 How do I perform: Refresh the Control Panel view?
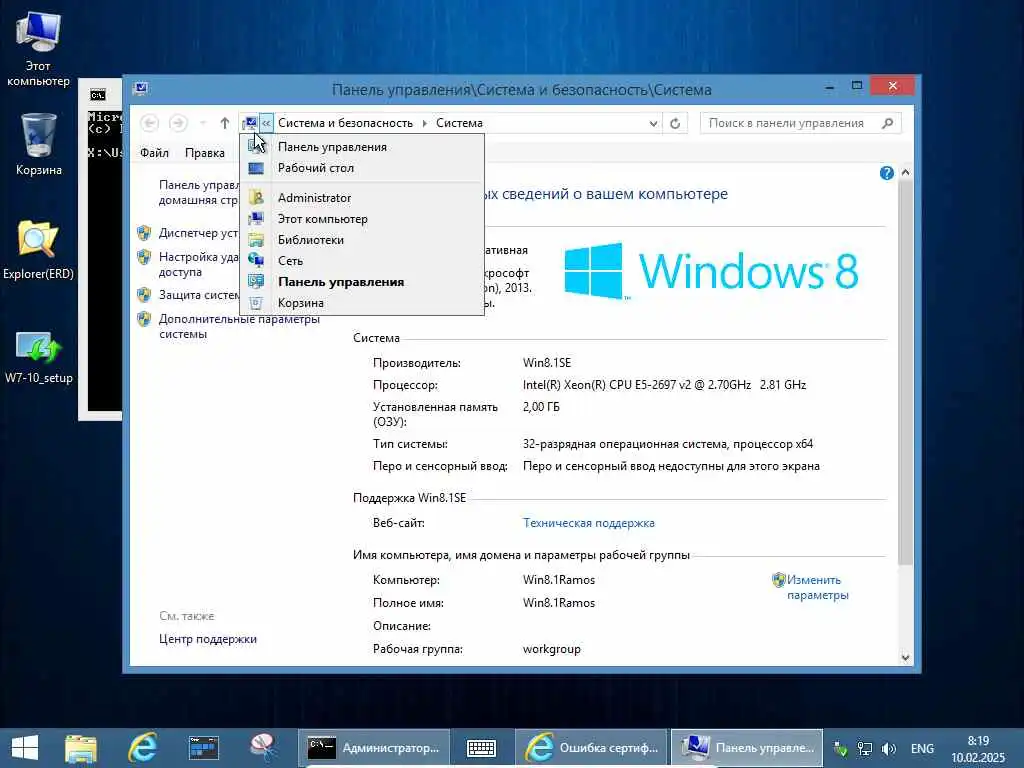[x=675, y=123]
